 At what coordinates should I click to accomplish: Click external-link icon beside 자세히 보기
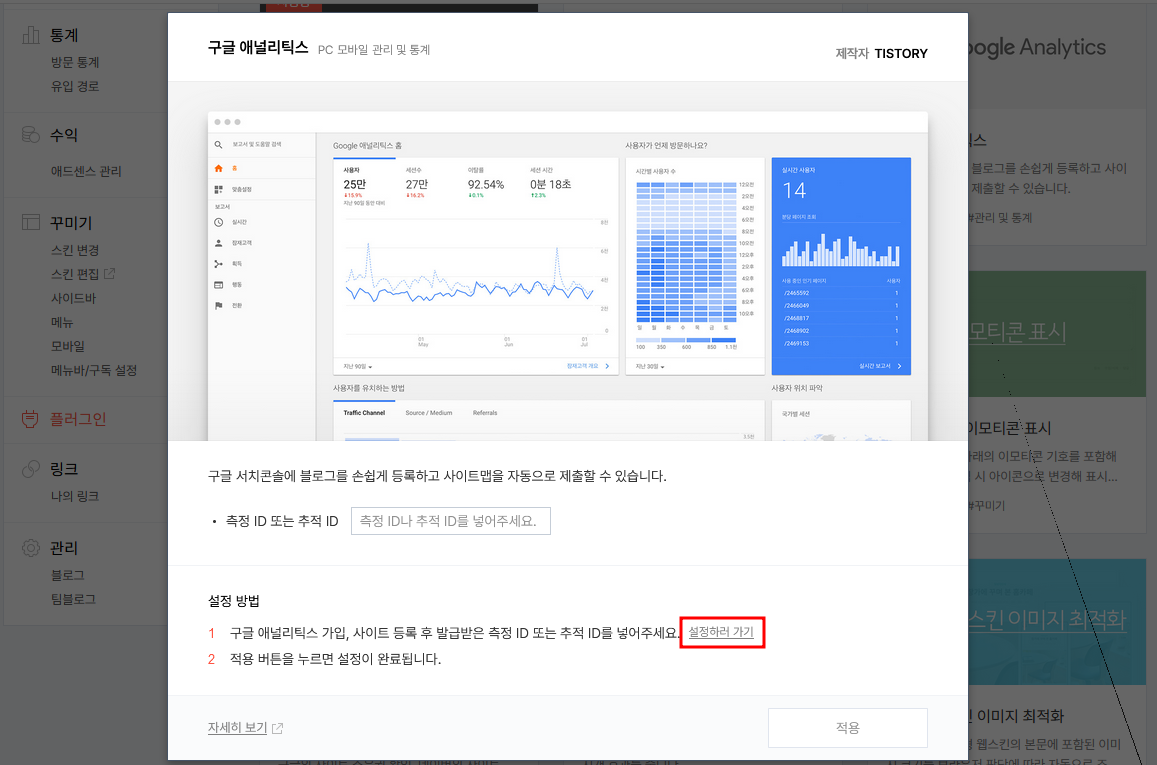coord(277,728)
